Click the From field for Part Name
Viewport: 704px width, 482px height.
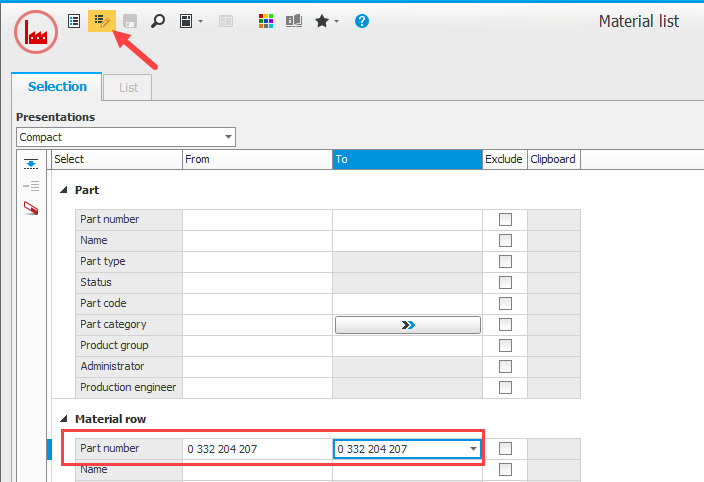(x=257, y=241)
